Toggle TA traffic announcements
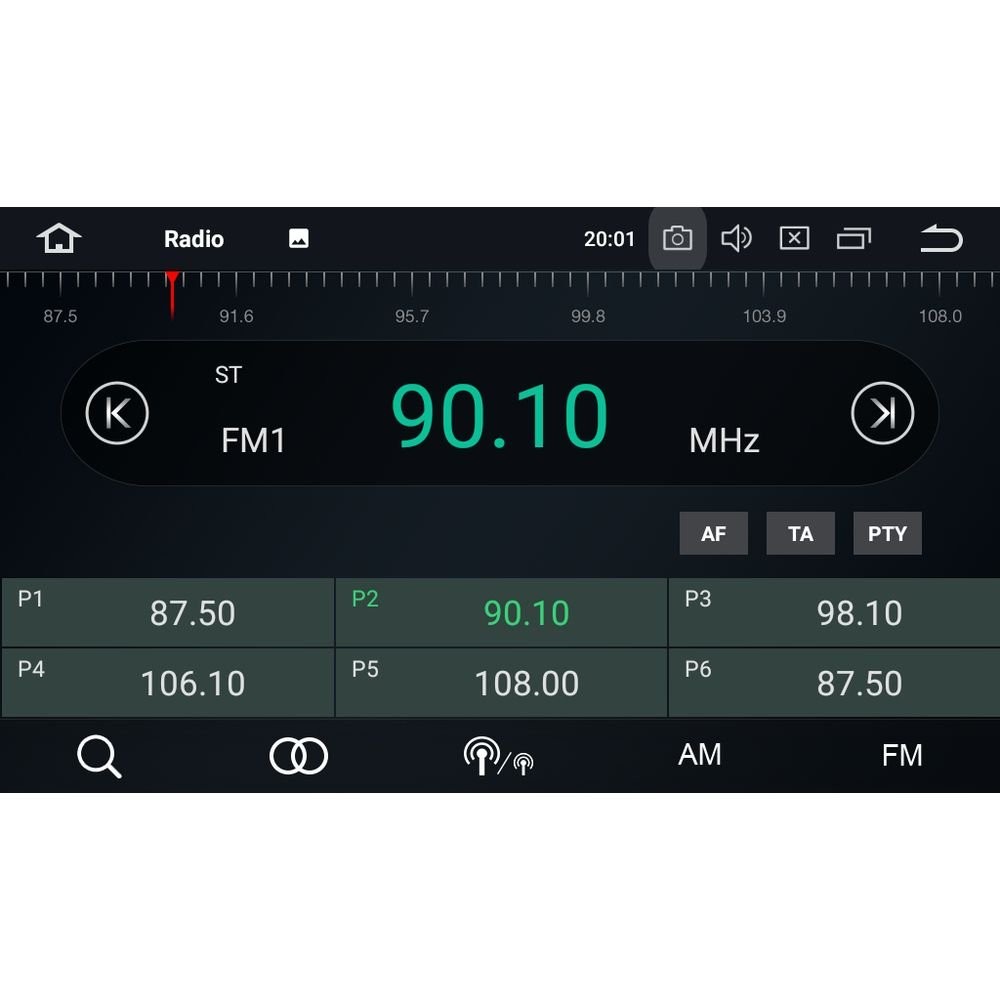Image resolution: width=1000 pixels, height=1000 pixels. pos(800,533)
